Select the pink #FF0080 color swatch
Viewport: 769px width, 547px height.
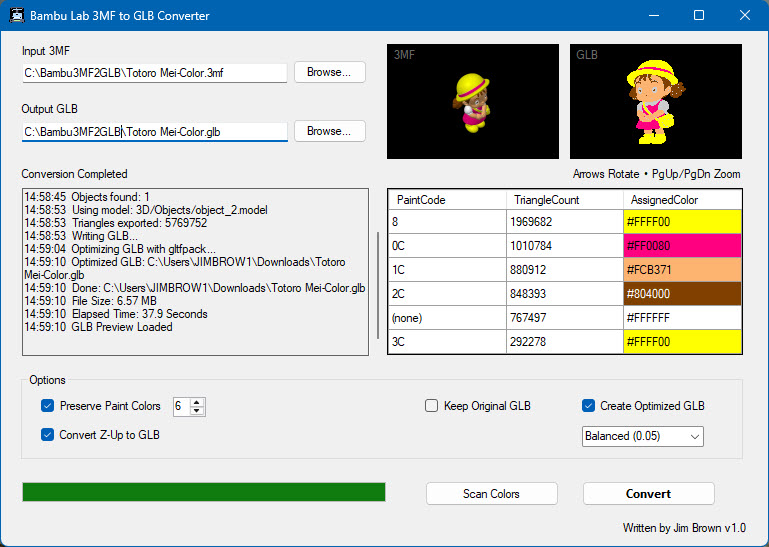point(682,246)
